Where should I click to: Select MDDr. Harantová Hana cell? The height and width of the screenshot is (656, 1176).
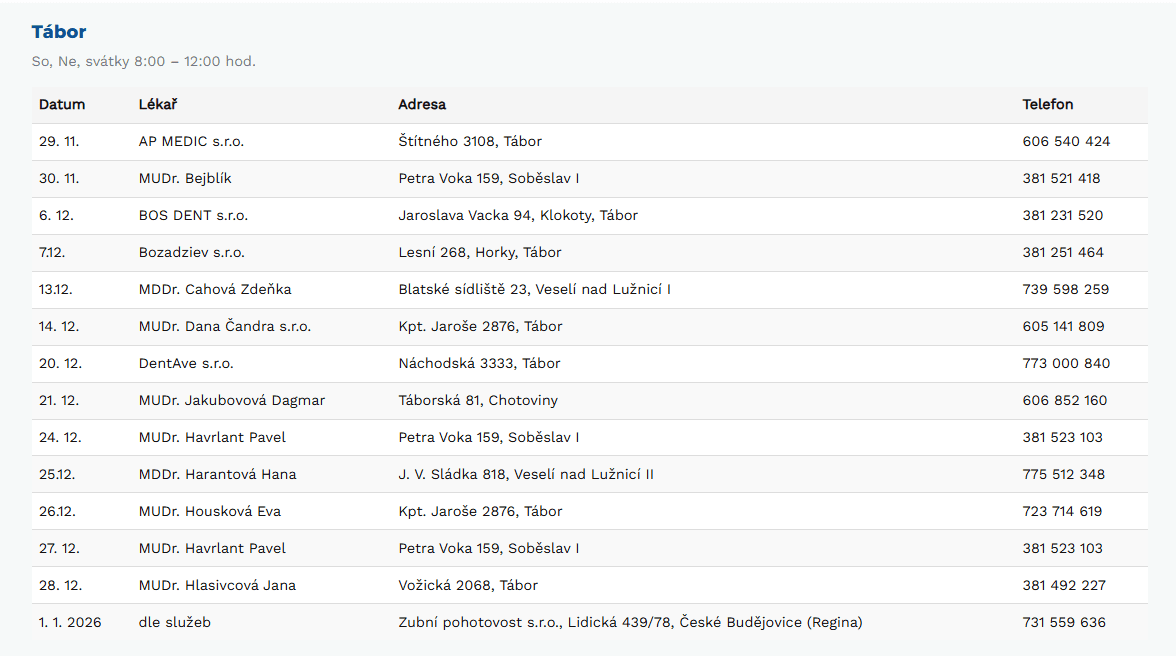[217, 474]
